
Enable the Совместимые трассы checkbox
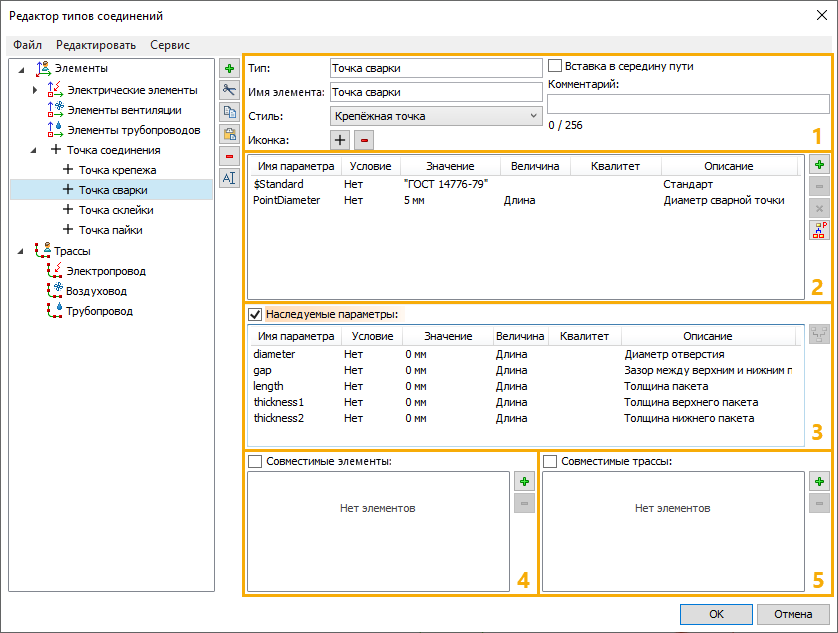point(552,460)
